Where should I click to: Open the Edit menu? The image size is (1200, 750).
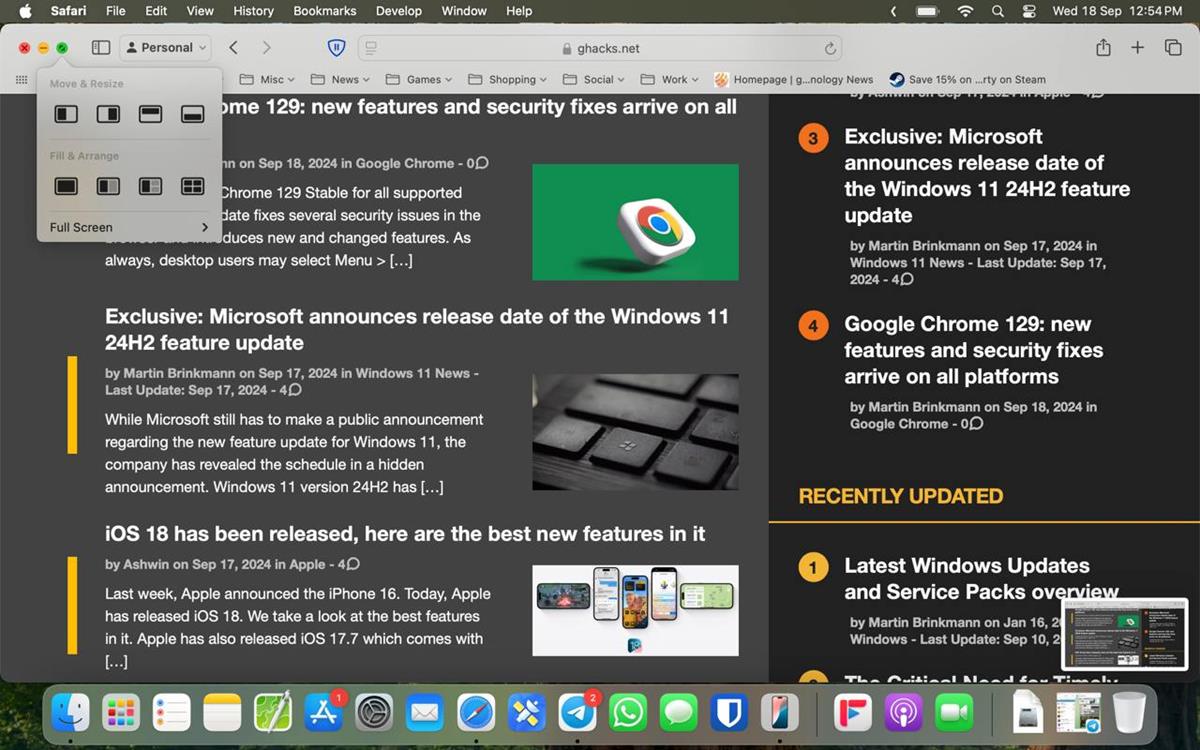[x=156, y=11]
